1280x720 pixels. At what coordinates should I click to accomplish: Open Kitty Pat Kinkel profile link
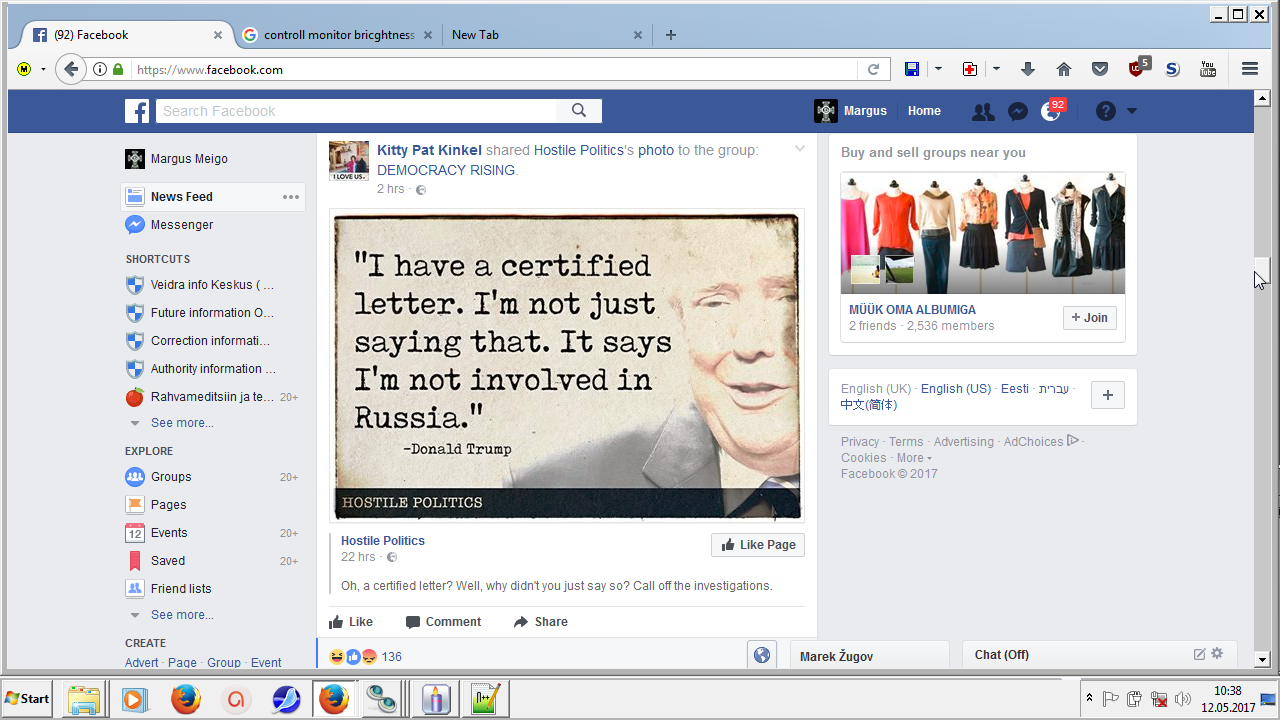tap(429, 150)
